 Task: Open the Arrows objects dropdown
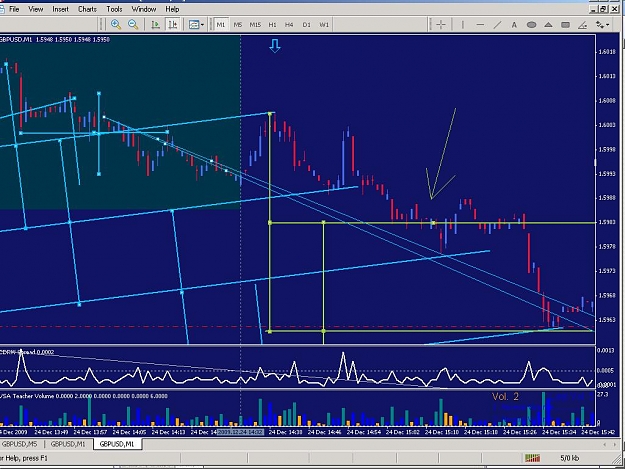pyautogui.click(x=602, y=25)
